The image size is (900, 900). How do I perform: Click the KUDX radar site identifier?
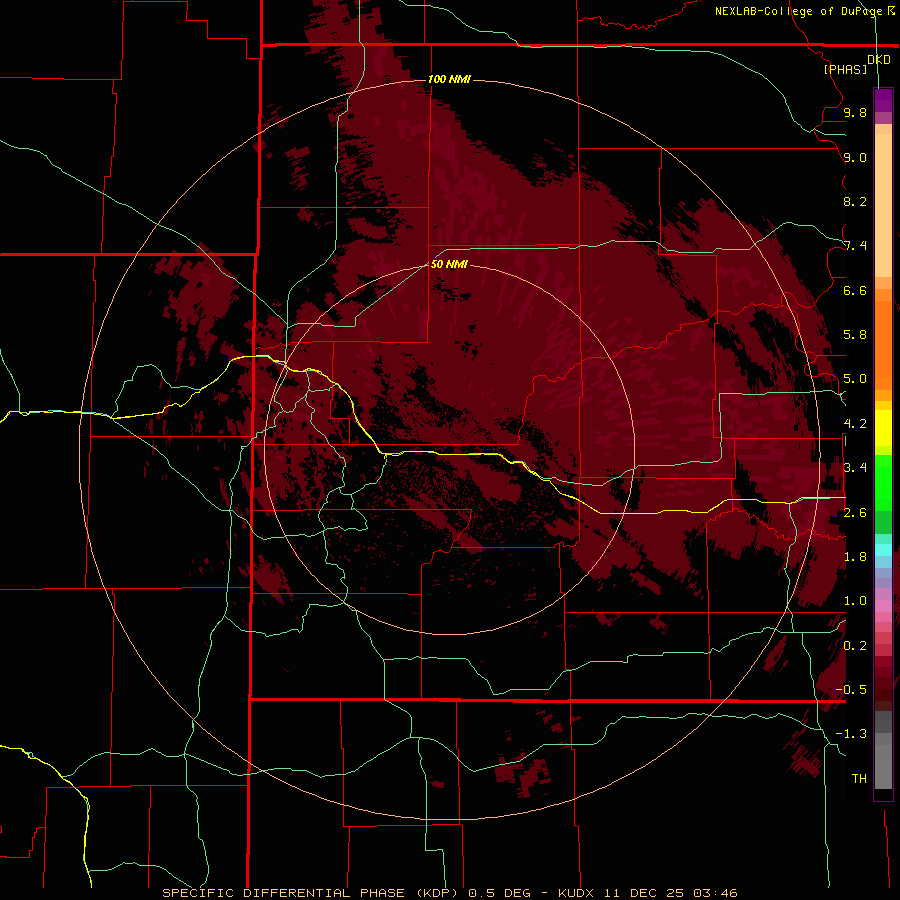click(x=577, y=893)
